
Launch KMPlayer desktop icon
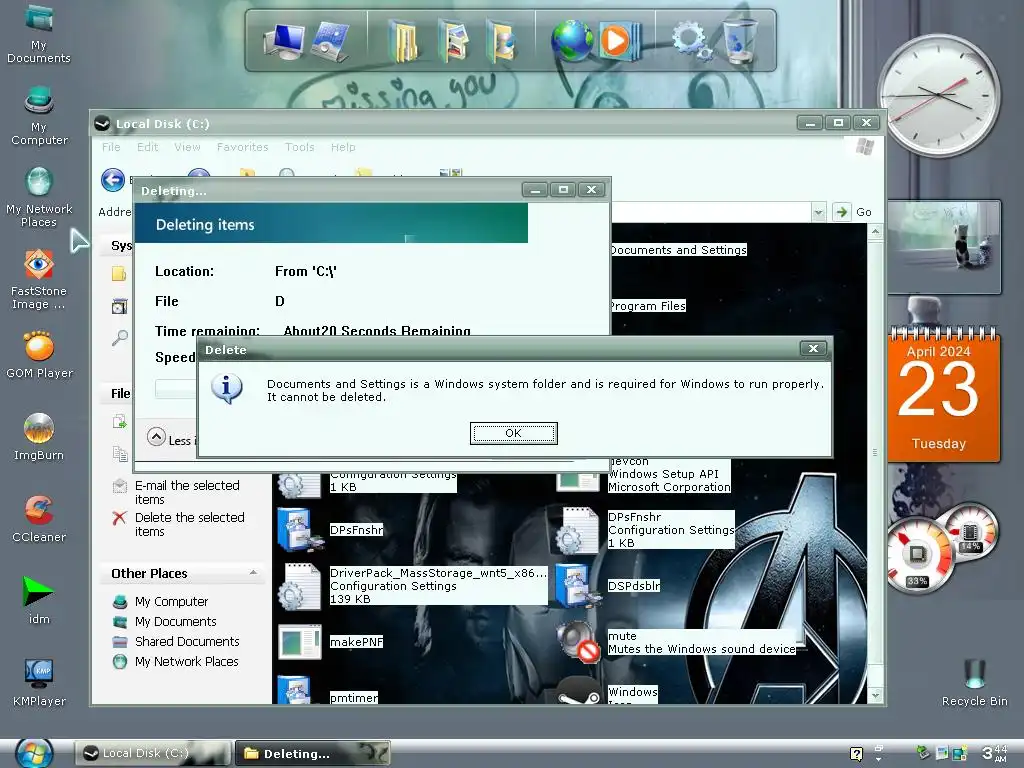tap(39, 683)
